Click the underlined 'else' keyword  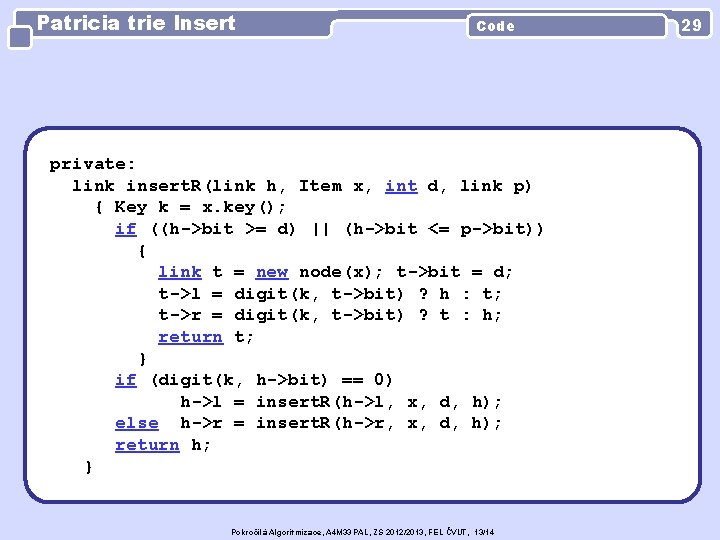(137, 423)
